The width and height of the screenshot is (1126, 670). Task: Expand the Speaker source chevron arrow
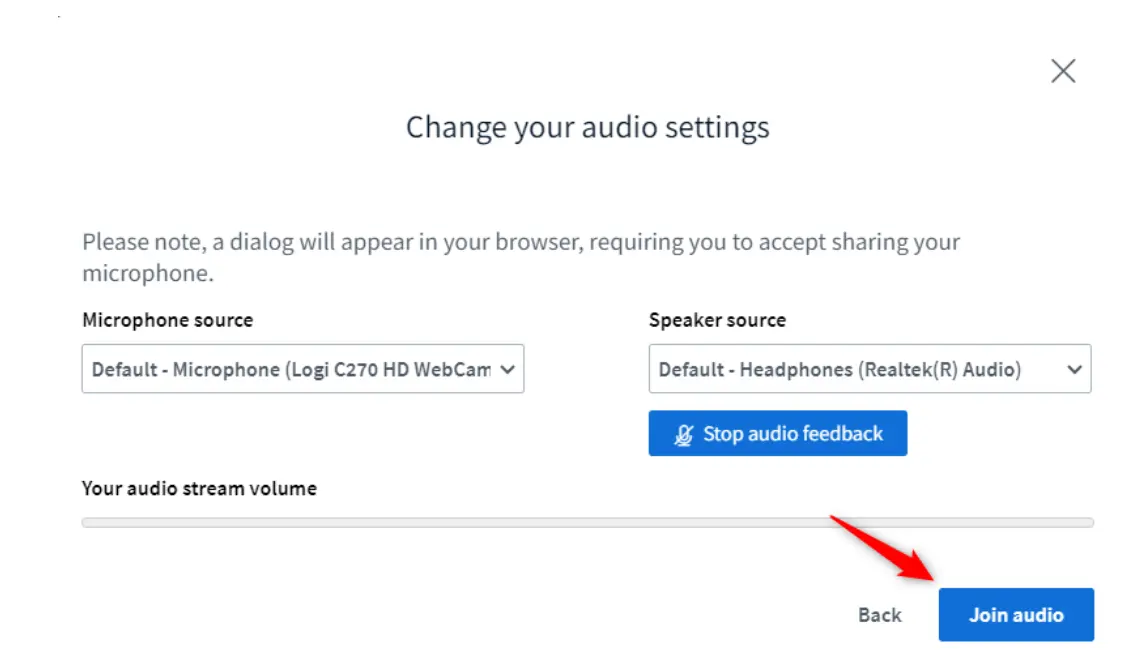pos(1074,369)
